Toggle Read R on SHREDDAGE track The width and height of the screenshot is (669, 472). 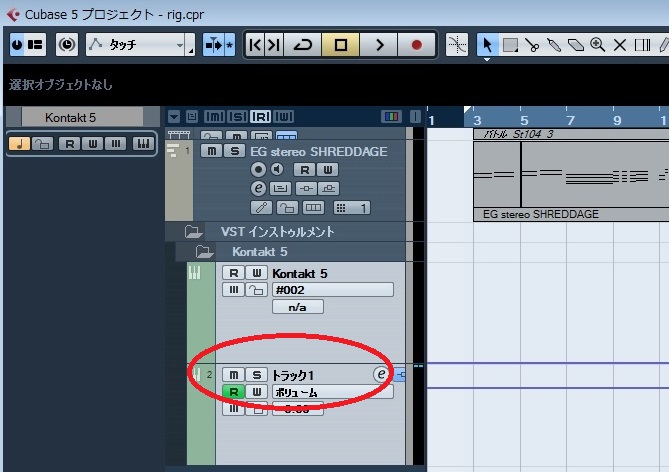(x=305, y=170)
